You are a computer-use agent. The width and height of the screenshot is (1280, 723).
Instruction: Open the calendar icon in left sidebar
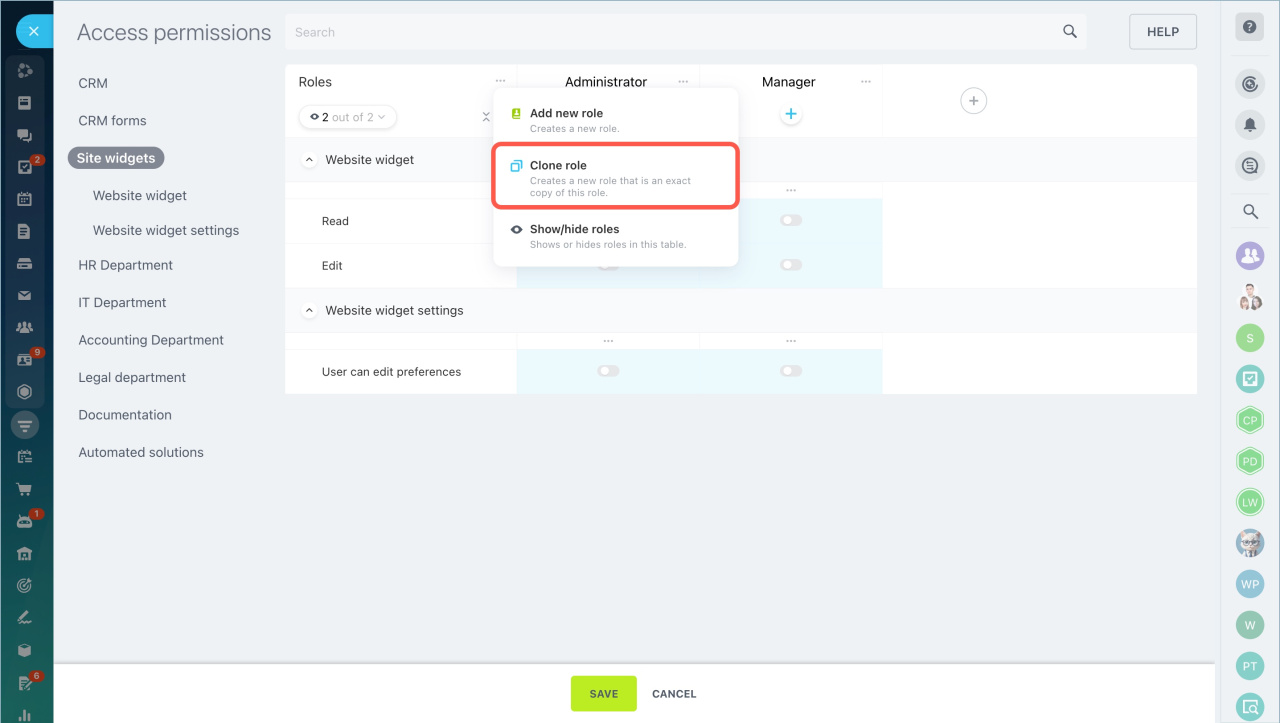(25, 199)
